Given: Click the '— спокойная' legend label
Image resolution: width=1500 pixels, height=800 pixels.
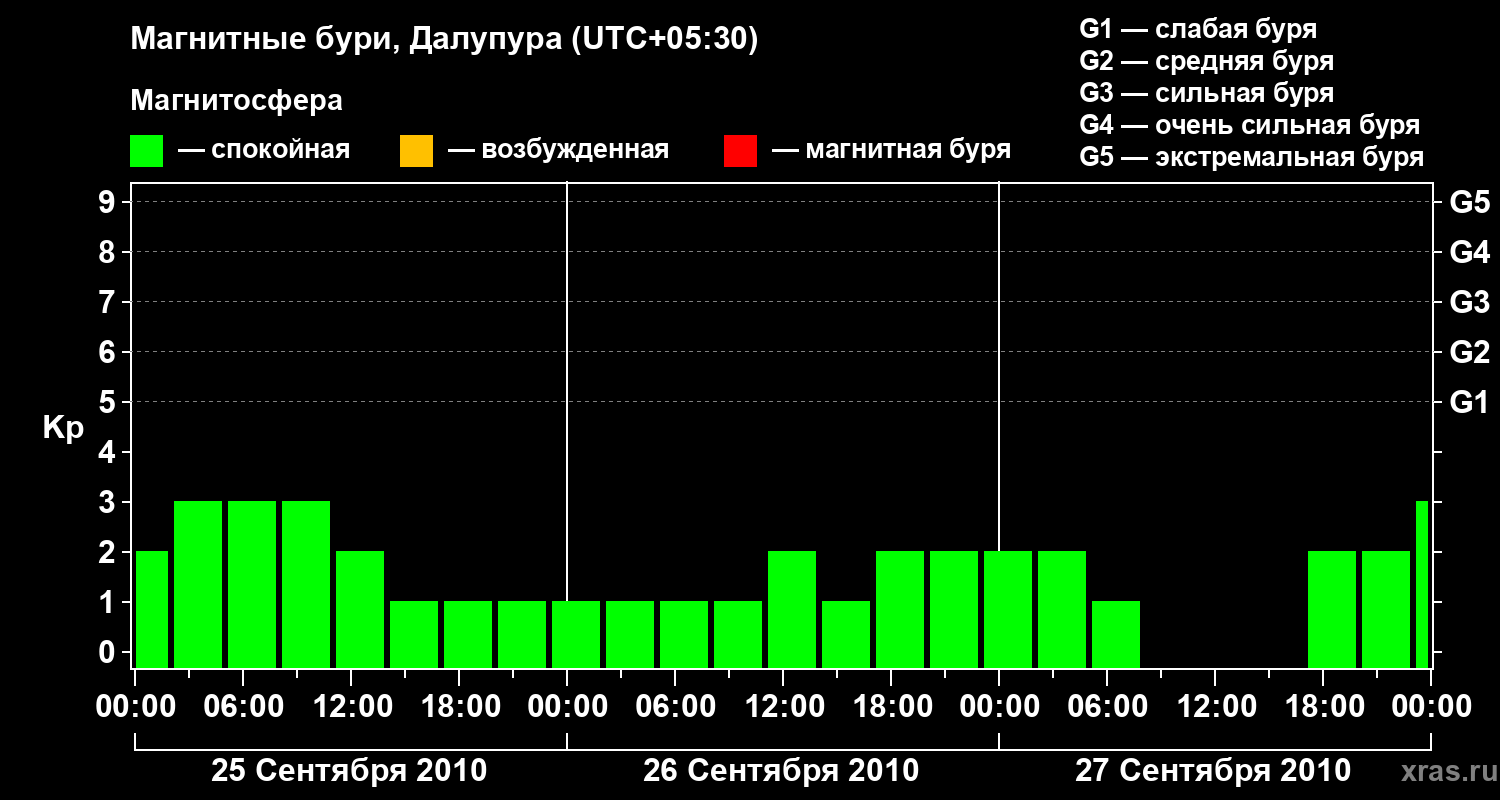Looking at the screenshot, I should pos(264,150).
